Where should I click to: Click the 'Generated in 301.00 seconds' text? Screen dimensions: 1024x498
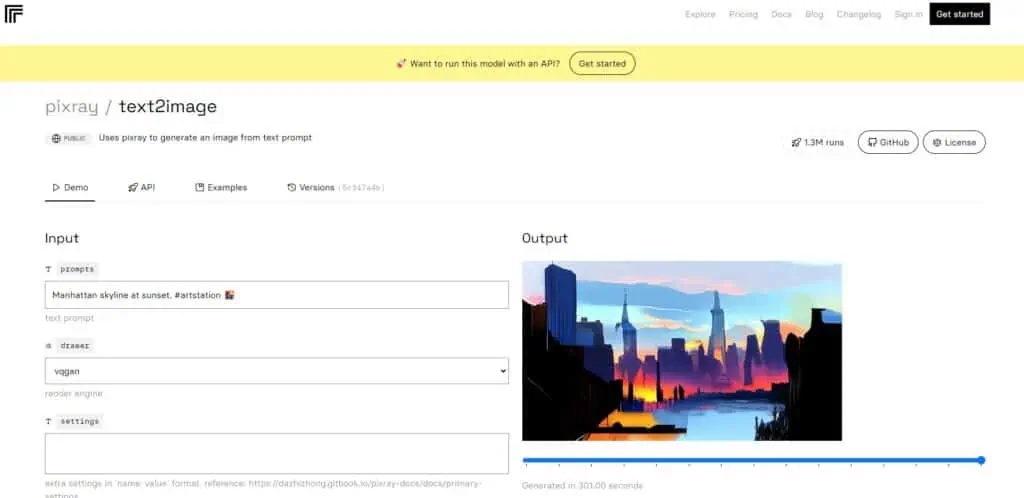click(583, 486)
